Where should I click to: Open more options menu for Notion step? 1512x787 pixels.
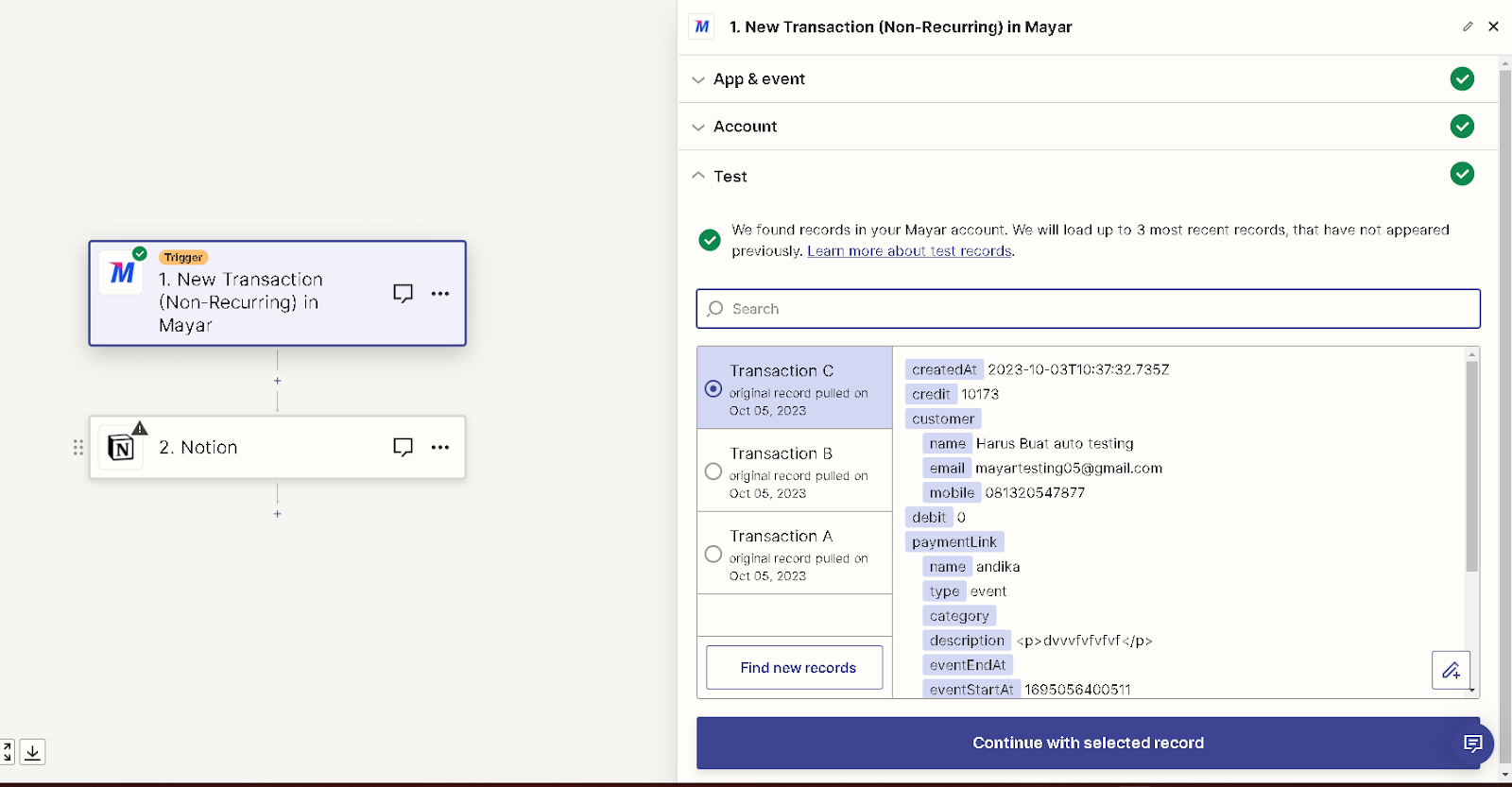[x=440, y=448]
